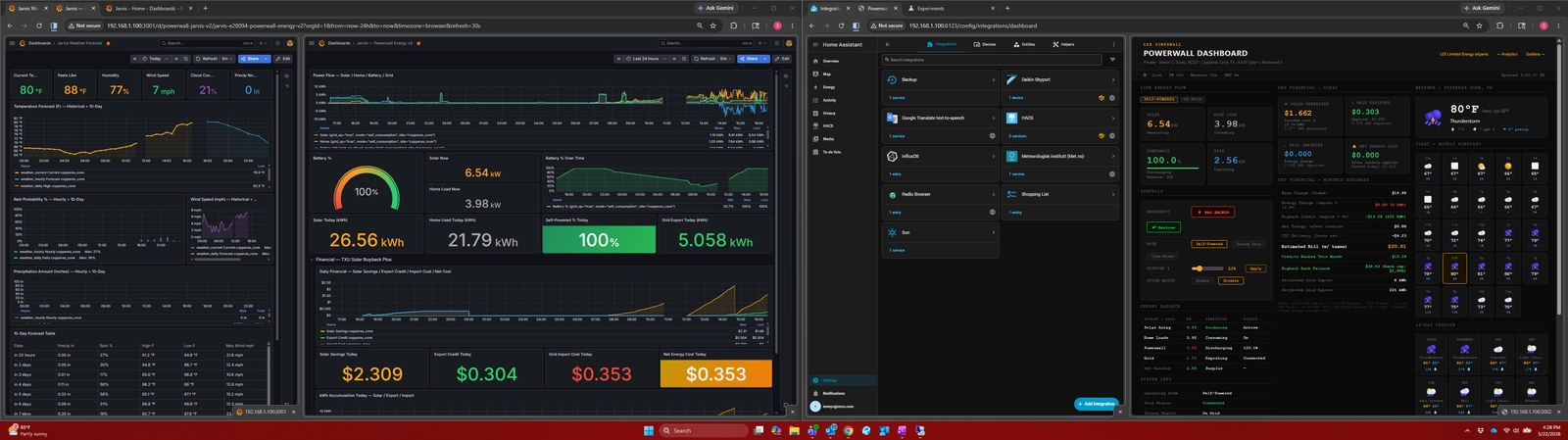Screen dimensions: 1568x440
Task: Expand InfluxDB integration card chevron
Action: click(994, 156)
